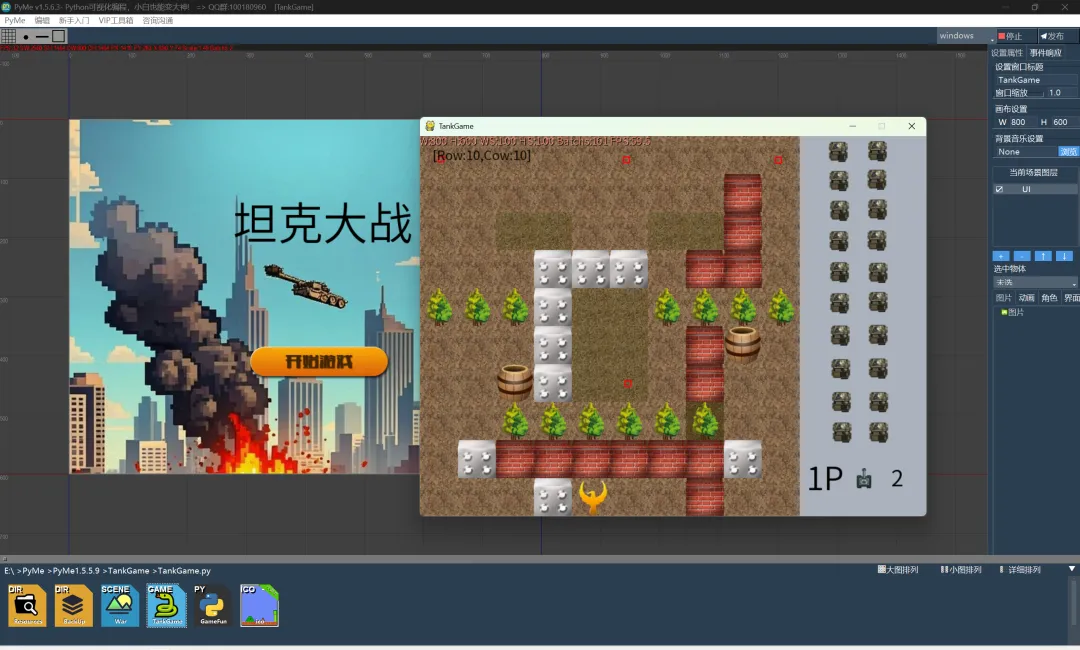Image resolution: width=1080 pixels, height=650 pixels.
Task: Switch to the 界面 tab
Action: (1072, 298)
